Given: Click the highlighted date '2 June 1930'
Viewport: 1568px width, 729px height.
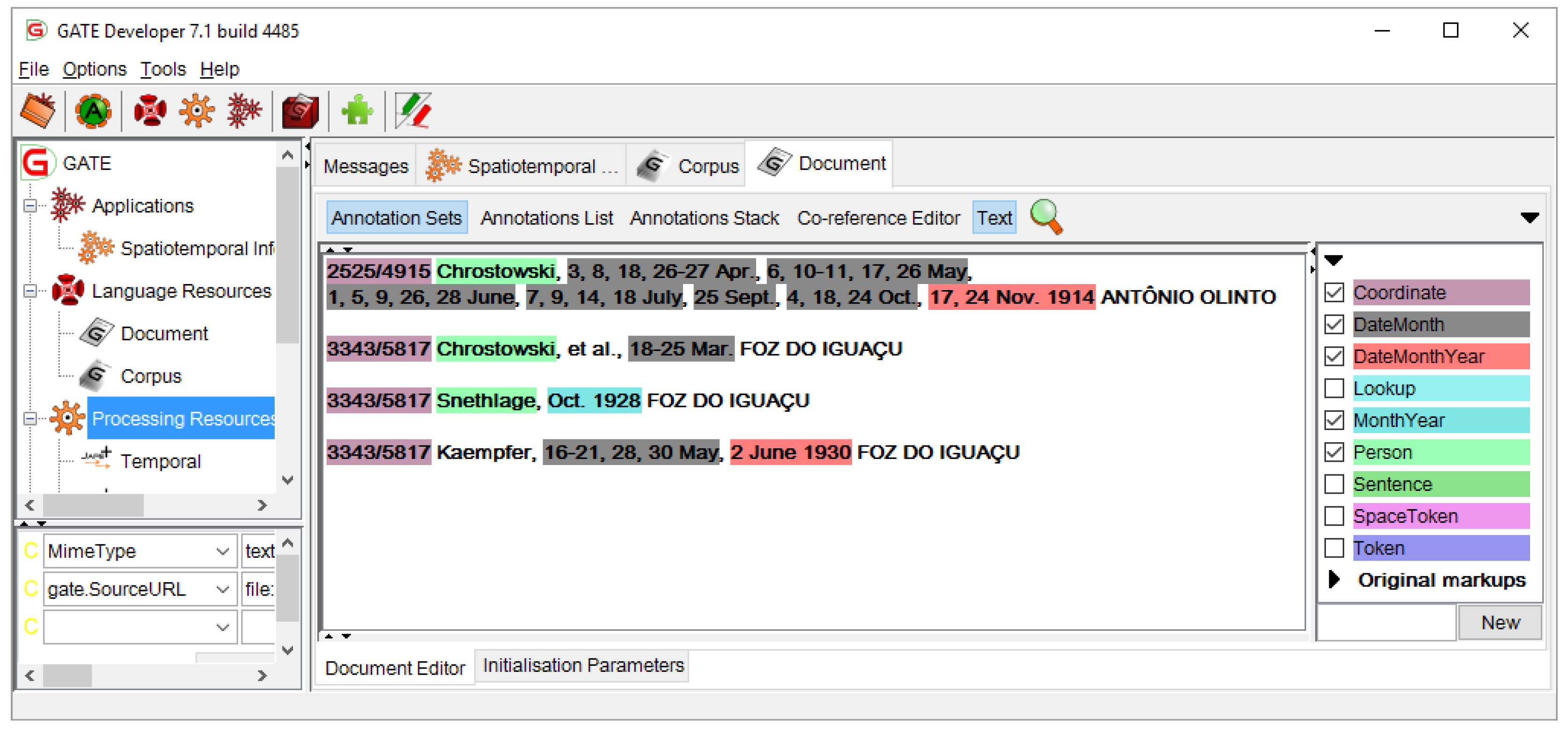Looking at the screenshot, I should coord(790,452).
